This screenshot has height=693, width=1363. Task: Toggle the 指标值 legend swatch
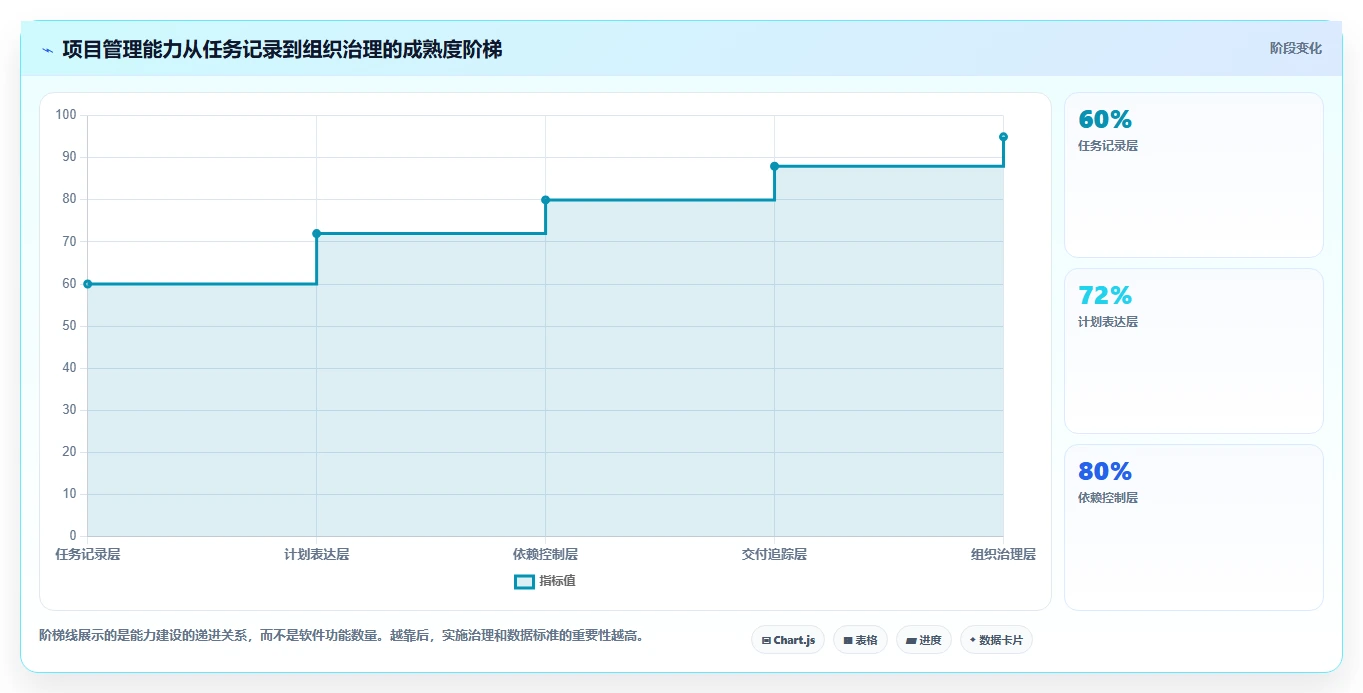pos(524,582)
